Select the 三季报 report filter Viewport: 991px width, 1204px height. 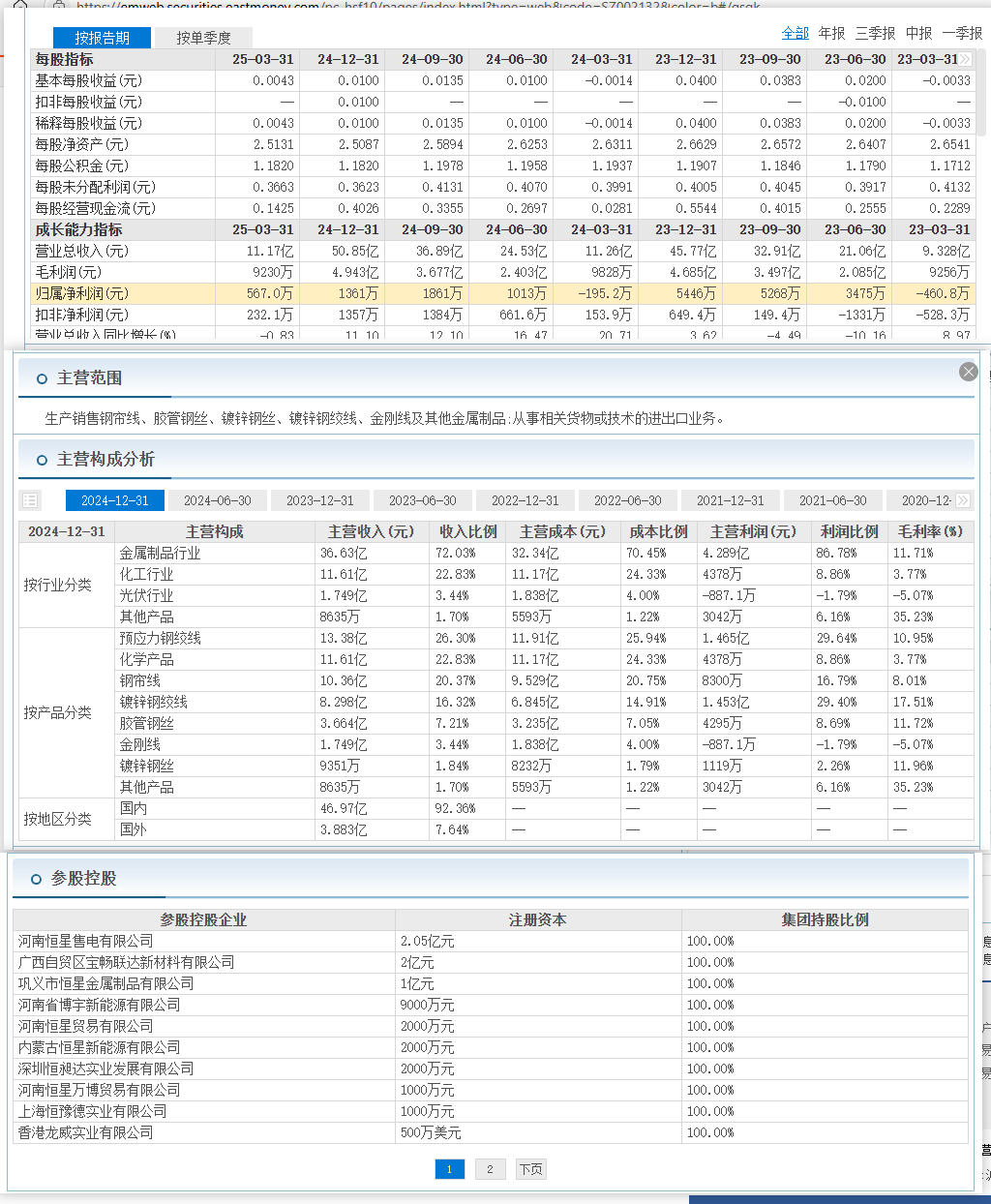pos(876,33)
